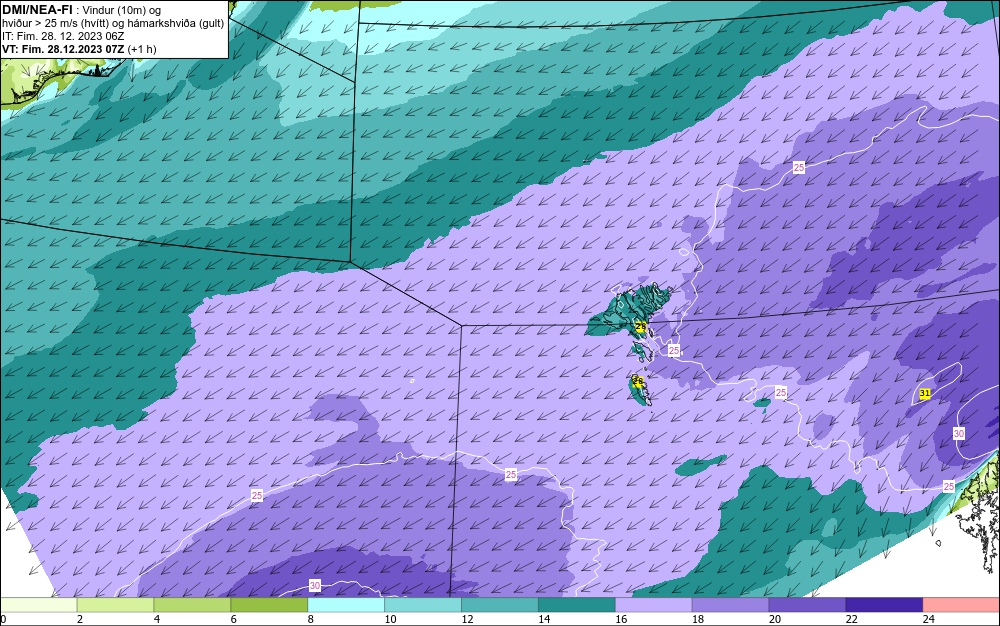Click the 'VT: Fim. 28.12.2023 07Z (+1 h)' valid time

click(80, 49)
